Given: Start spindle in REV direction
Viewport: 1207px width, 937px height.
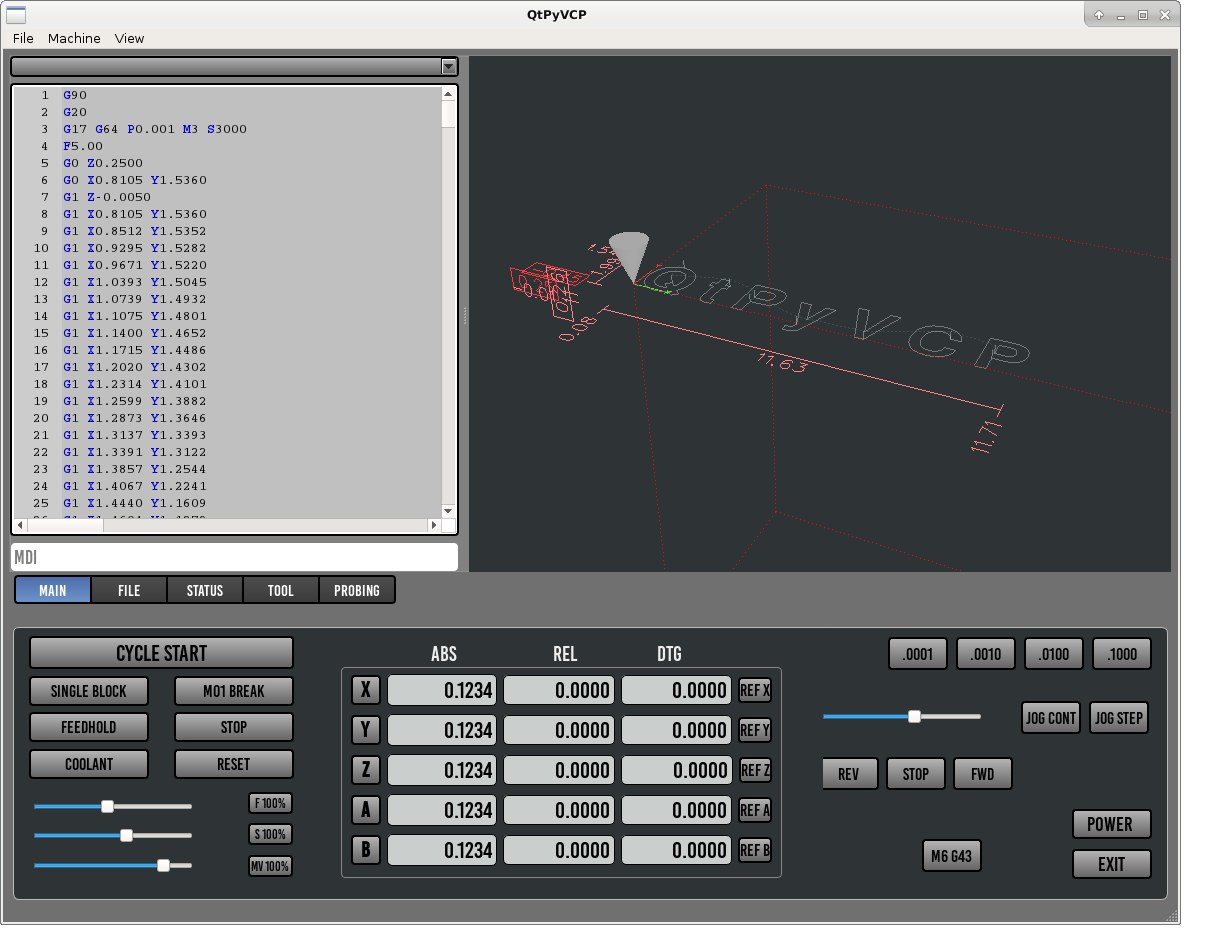Looking at the screenshot, I should (x=849, y=774).
